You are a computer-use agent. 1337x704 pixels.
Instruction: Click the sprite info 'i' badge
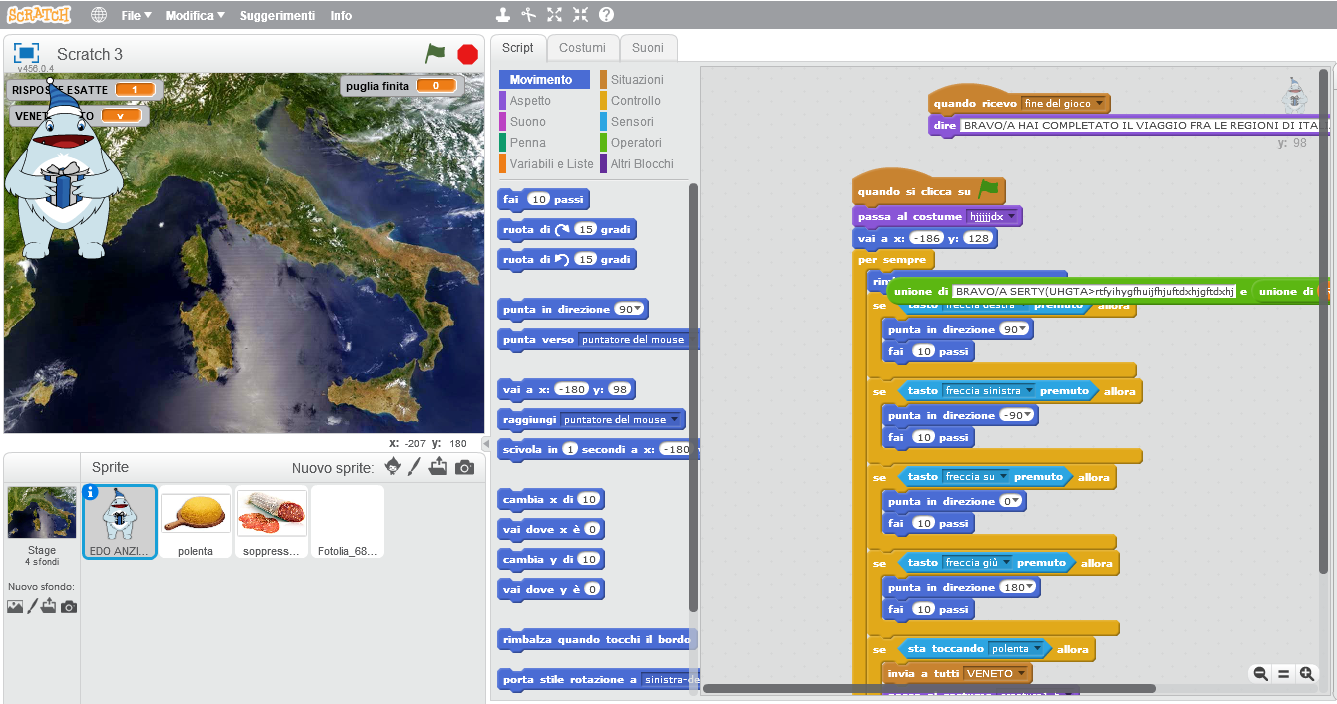(x=91, y=492)
